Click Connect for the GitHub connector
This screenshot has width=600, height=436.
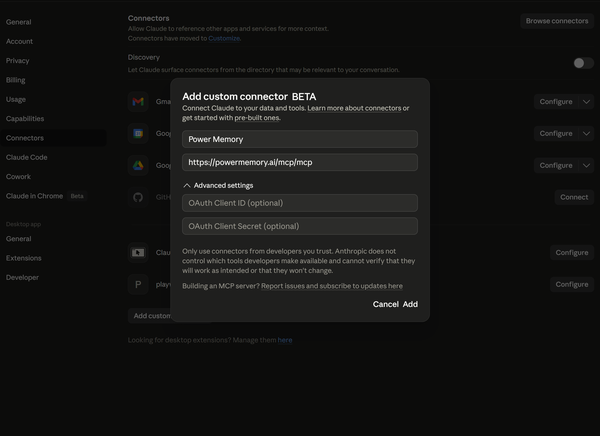[x=574, y=197]
